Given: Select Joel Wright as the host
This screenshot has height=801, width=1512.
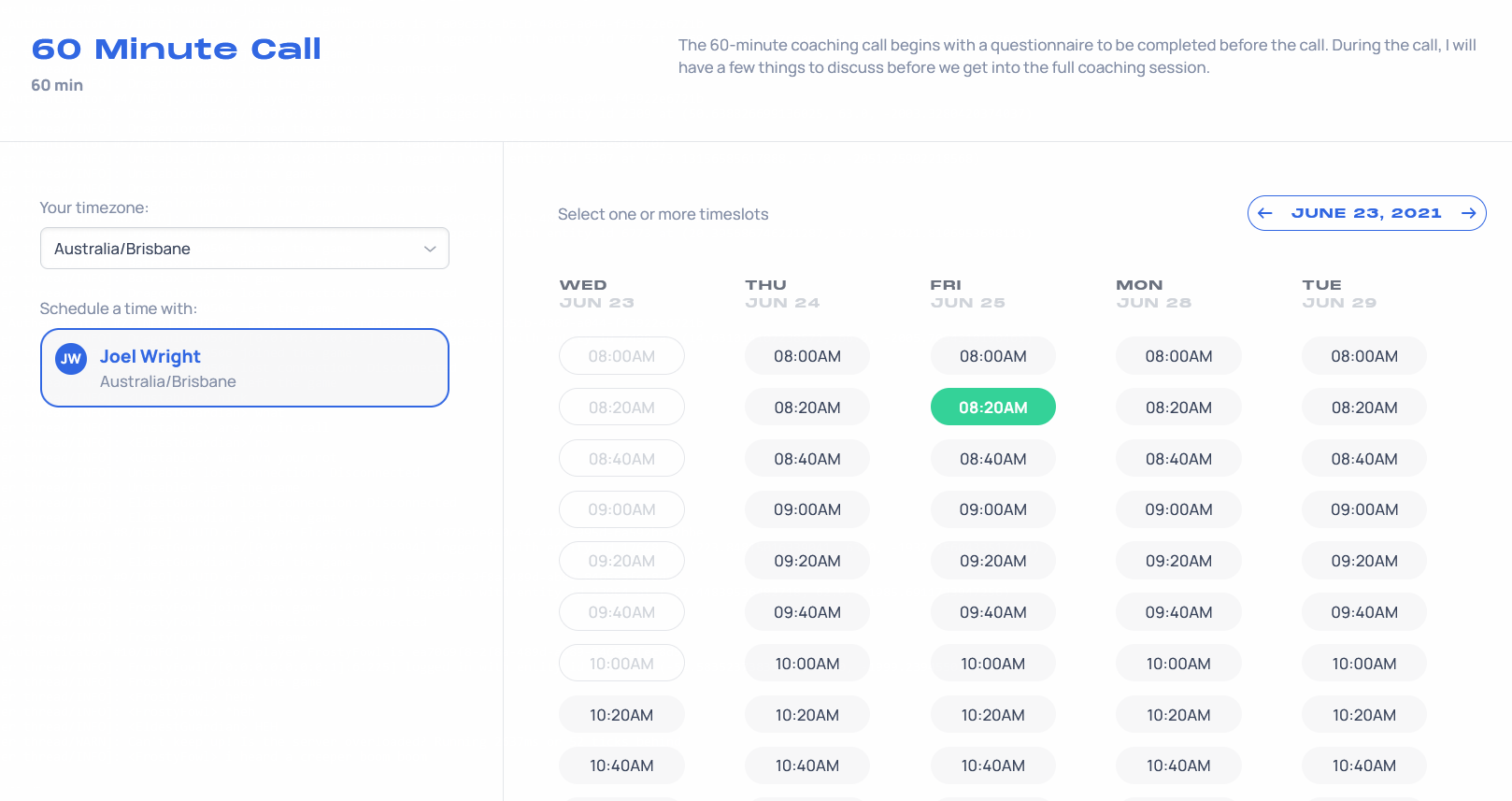Looking at the screenshot, I should click(x=245, y=368).
